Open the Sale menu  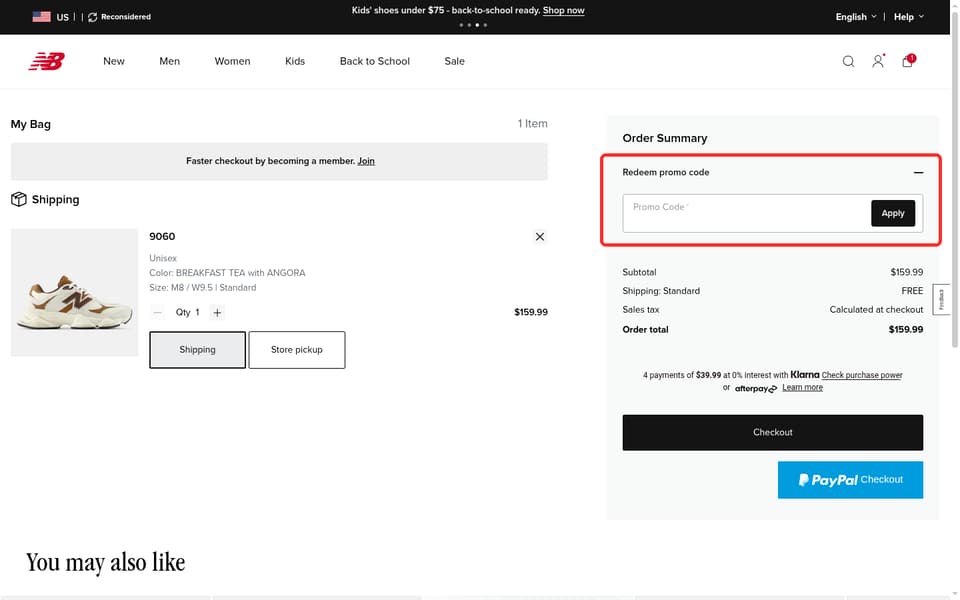point(454,61)
